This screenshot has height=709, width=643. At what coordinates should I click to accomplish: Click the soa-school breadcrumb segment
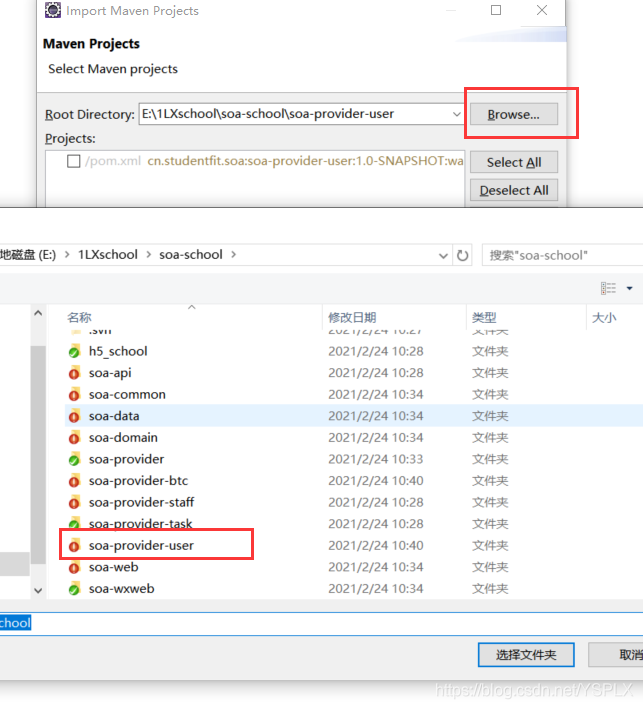pyautogui.click(x=191, y=255)
